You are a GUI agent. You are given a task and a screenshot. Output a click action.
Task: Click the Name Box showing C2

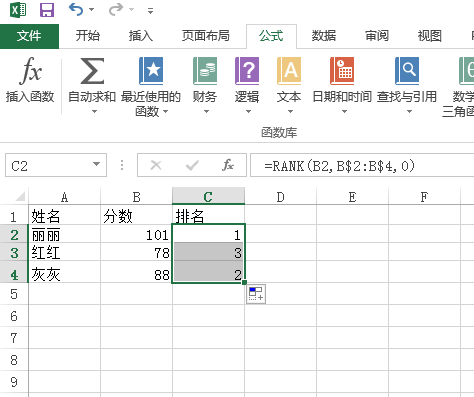pyautogui.click(x=49, y=165)
